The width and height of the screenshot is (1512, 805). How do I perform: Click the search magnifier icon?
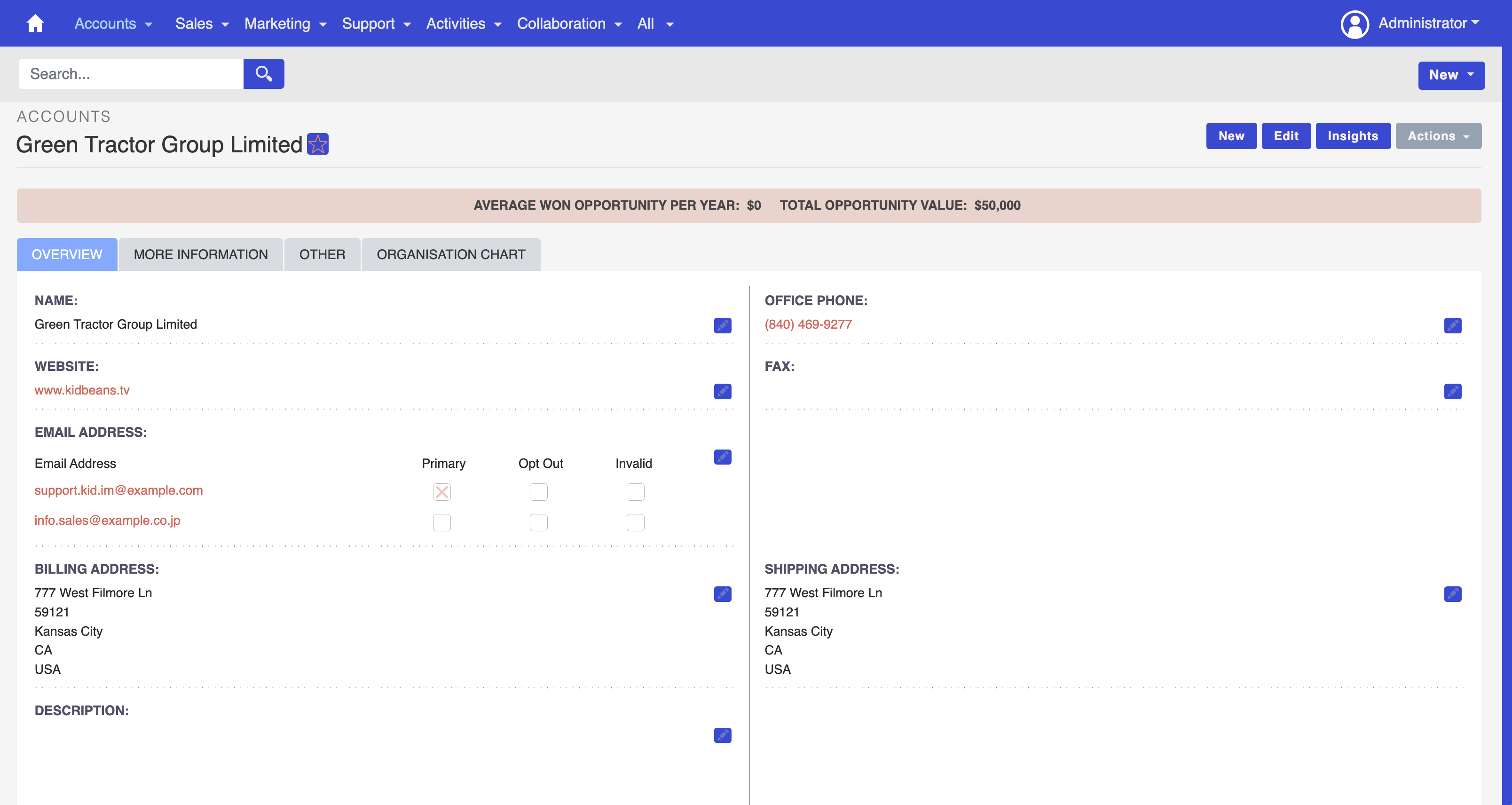[x=263, y=73]
